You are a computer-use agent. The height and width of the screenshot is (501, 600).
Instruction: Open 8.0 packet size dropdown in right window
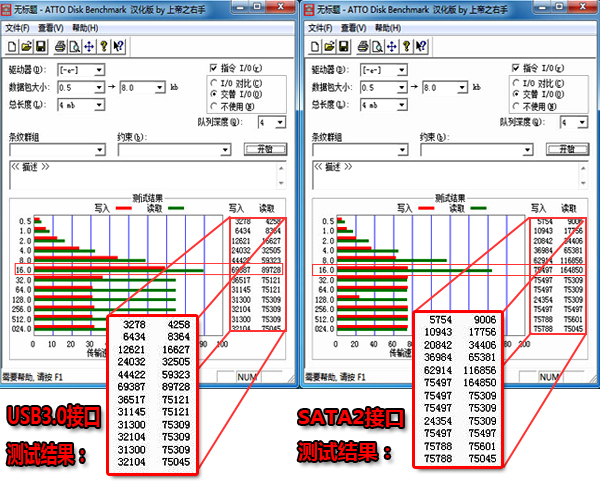click(x=462, y=88)
